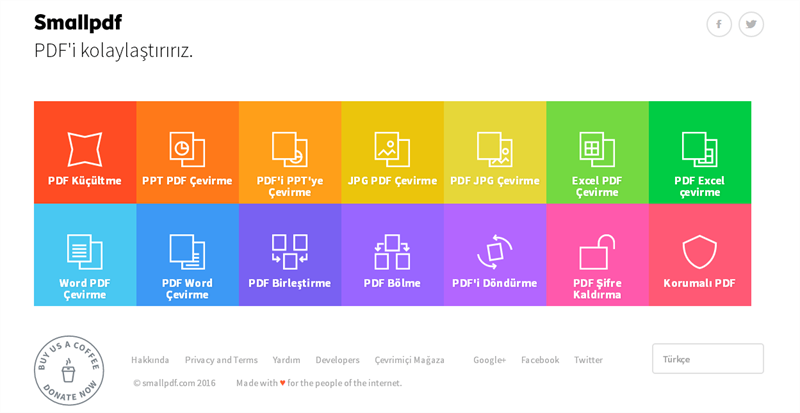Viewport: 800px width, 413px height.
Task: Choose the PDF Word Çevirme icon
Action: tap(187, 252)
